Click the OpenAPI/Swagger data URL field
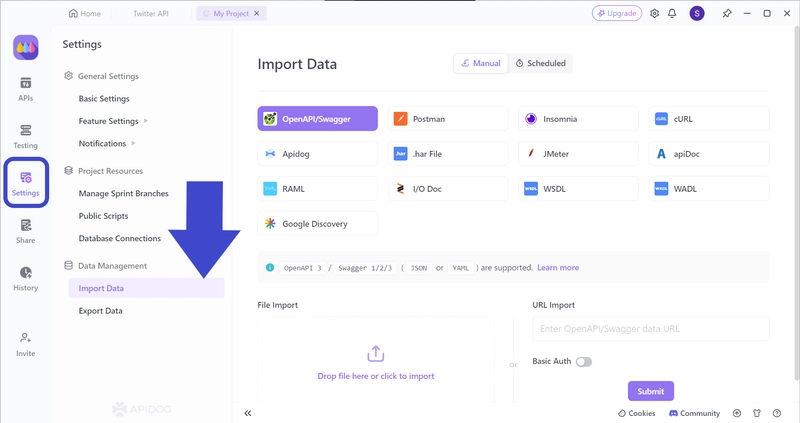 click(x=650, y=329)
